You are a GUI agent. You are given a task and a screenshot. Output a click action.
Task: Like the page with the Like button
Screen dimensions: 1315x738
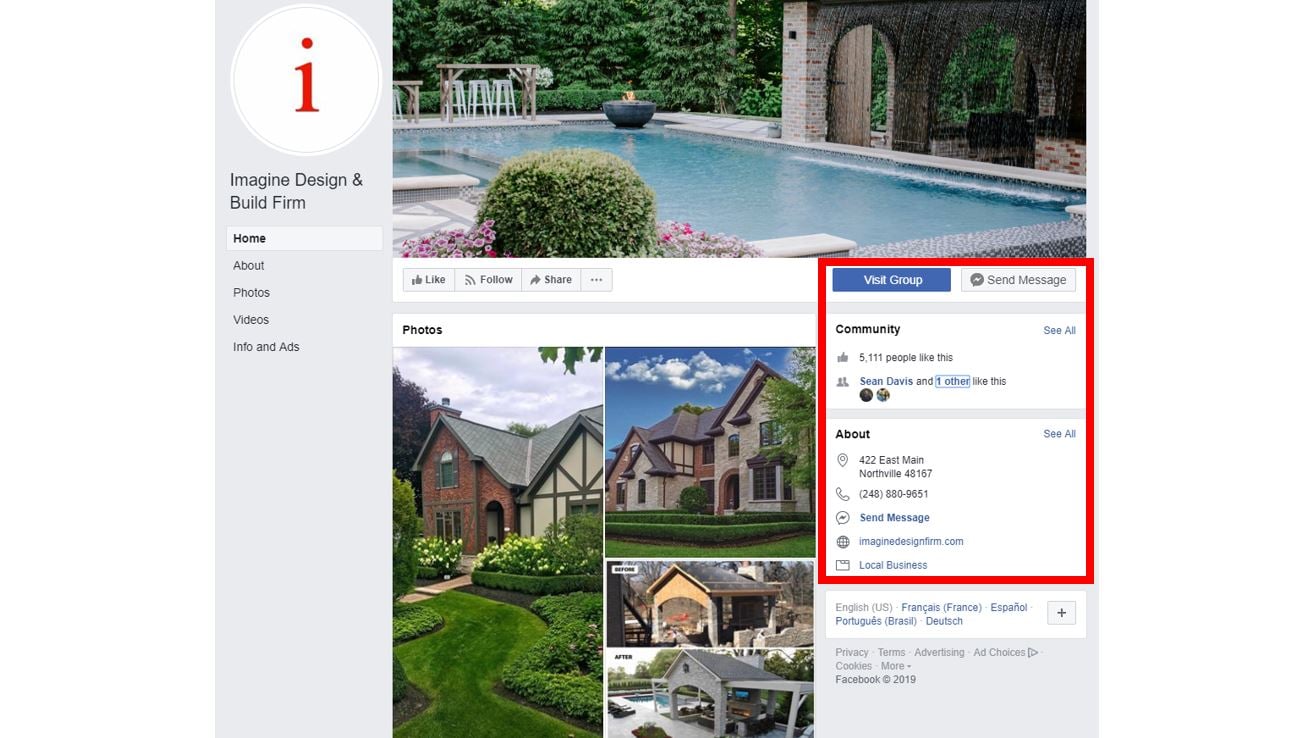coord(429,280)
